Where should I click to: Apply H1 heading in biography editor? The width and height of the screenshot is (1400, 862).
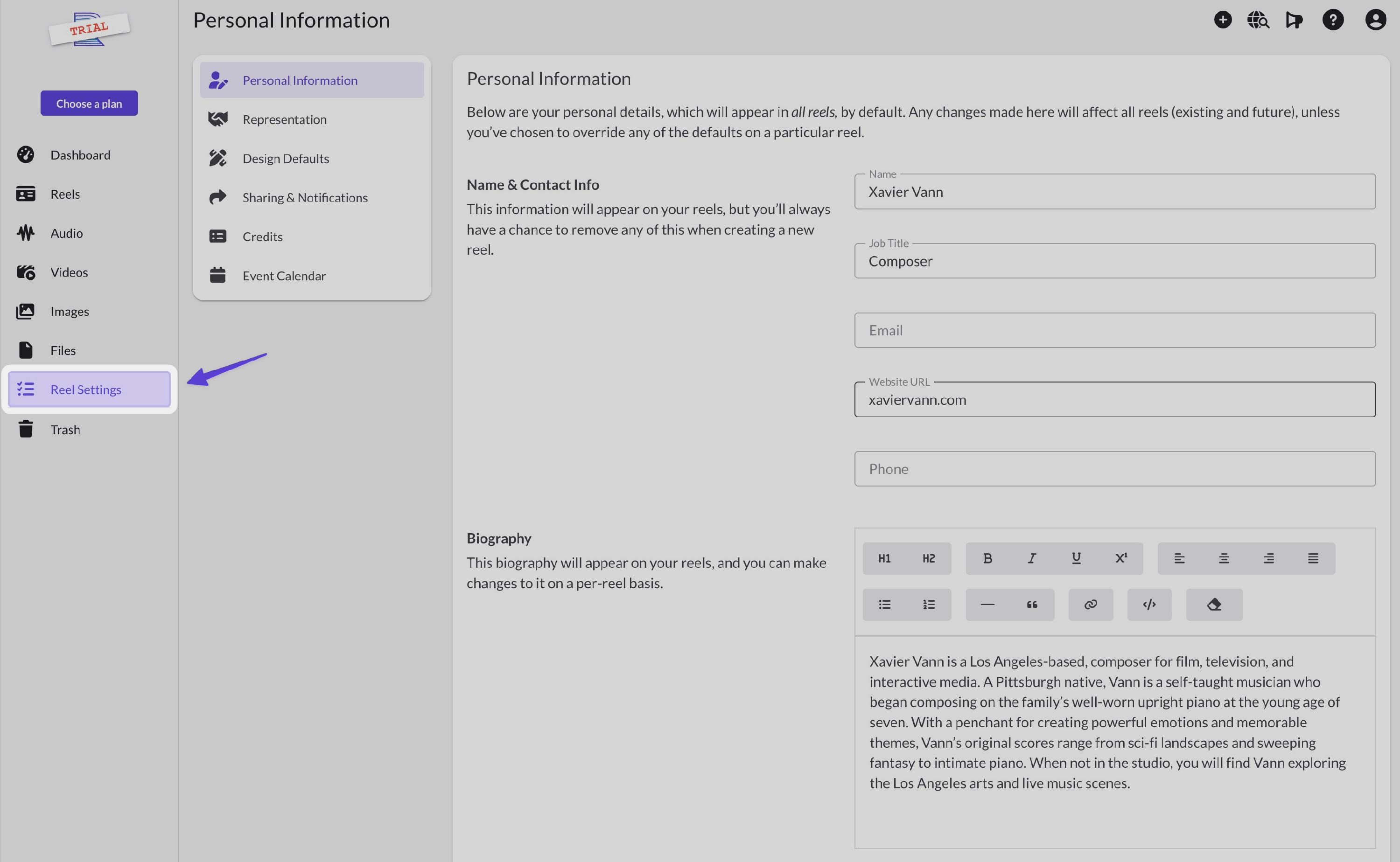tap(884, 558)
